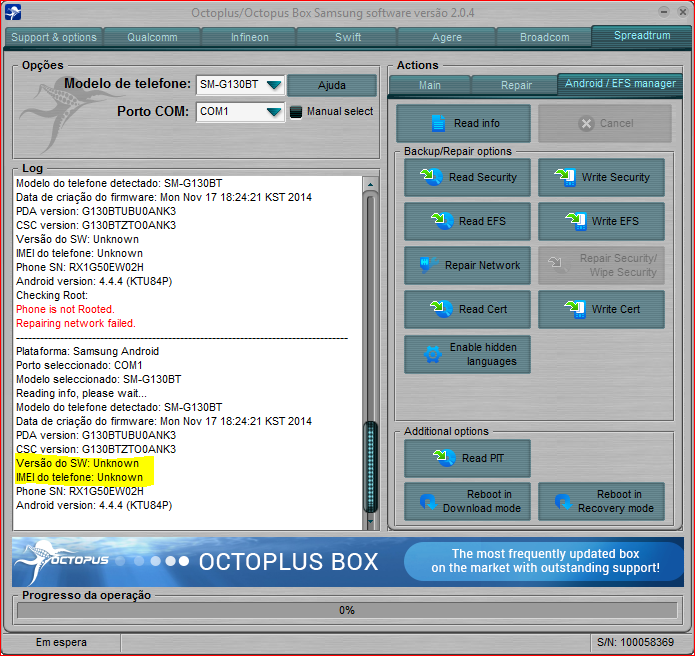Click the Write EFS icon
Screen dimensions: 695x656
pos(576,221)
